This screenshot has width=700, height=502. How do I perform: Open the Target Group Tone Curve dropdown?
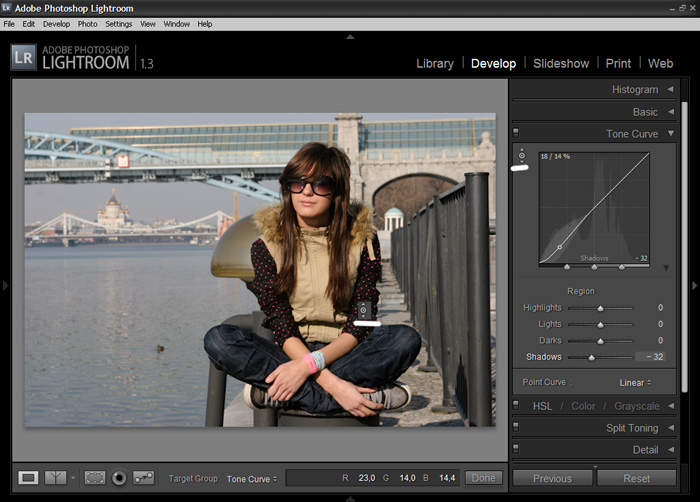coord(252,479)
